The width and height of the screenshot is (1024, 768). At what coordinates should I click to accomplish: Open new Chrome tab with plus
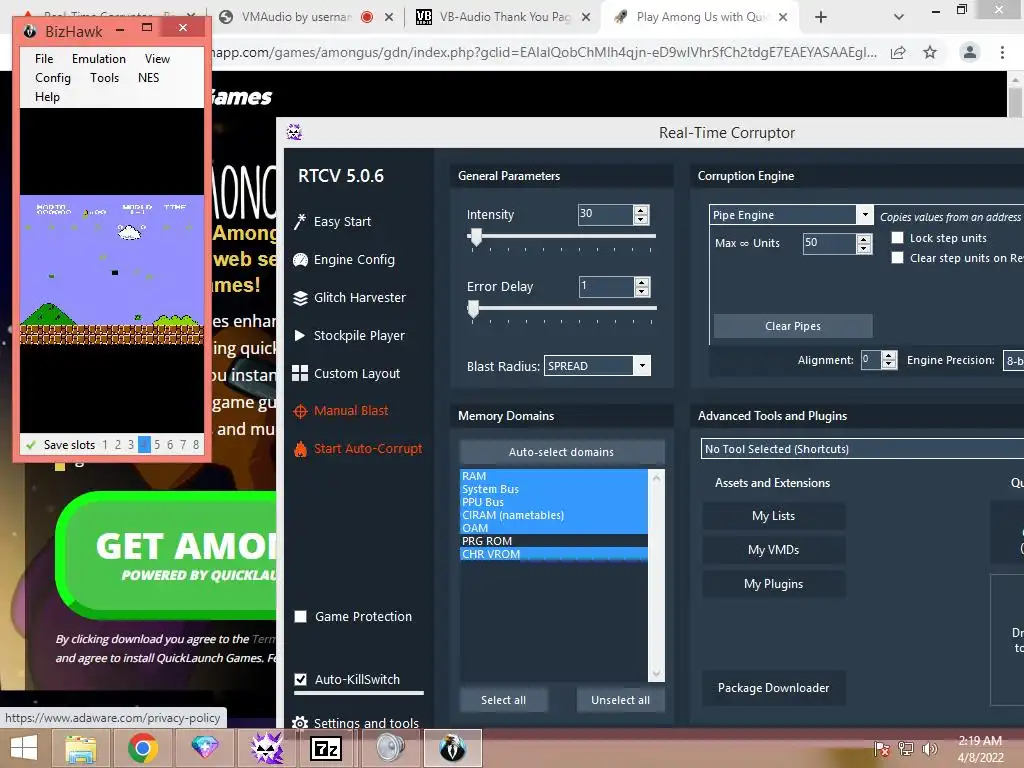click(x=821, y=17)
